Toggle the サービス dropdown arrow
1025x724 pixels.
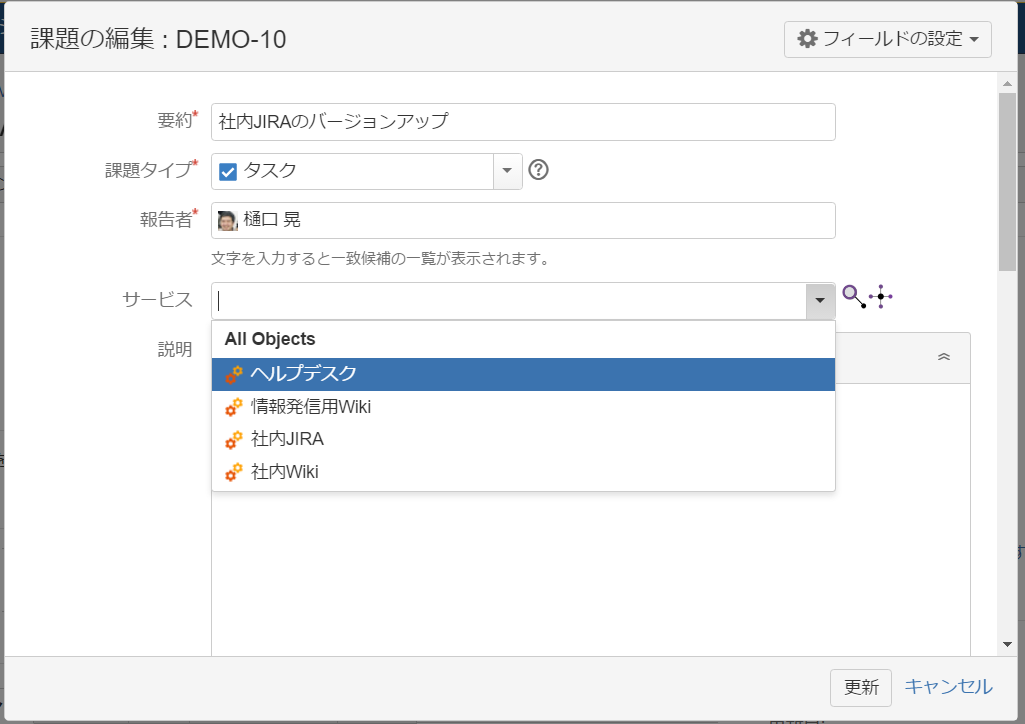[820, 301]
